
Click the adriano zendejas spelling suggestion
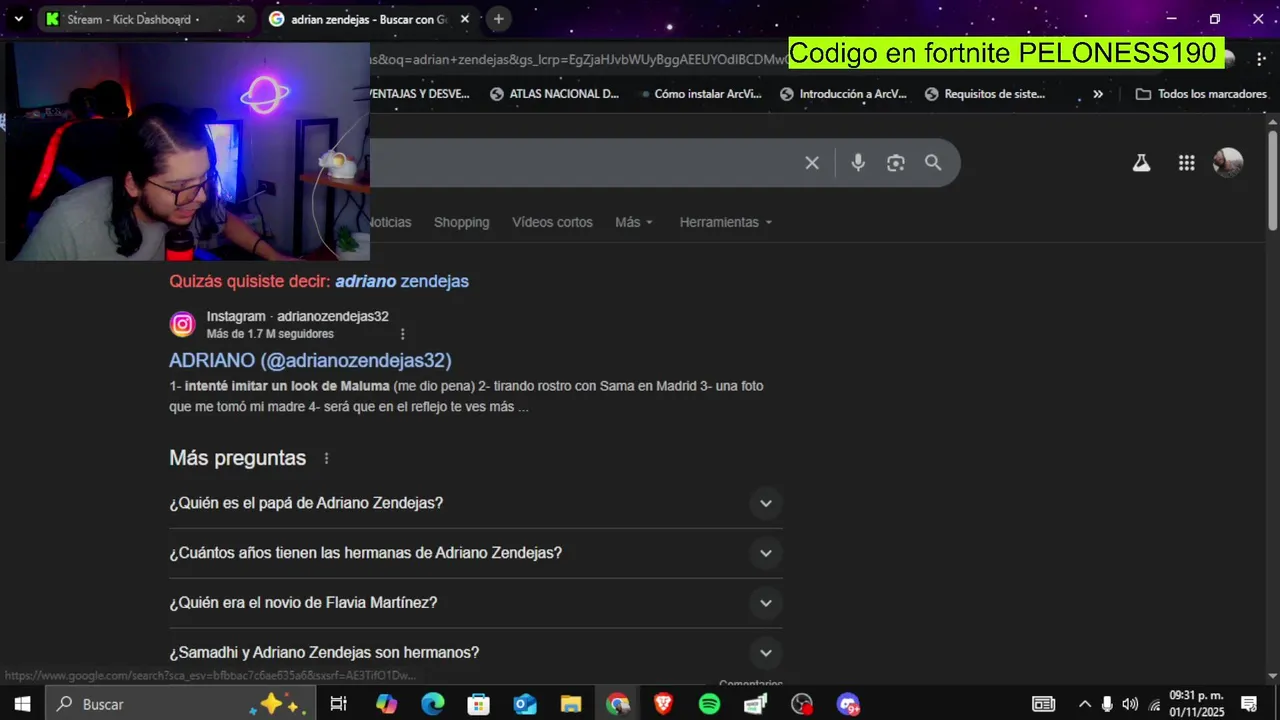(x=402, y=281)
